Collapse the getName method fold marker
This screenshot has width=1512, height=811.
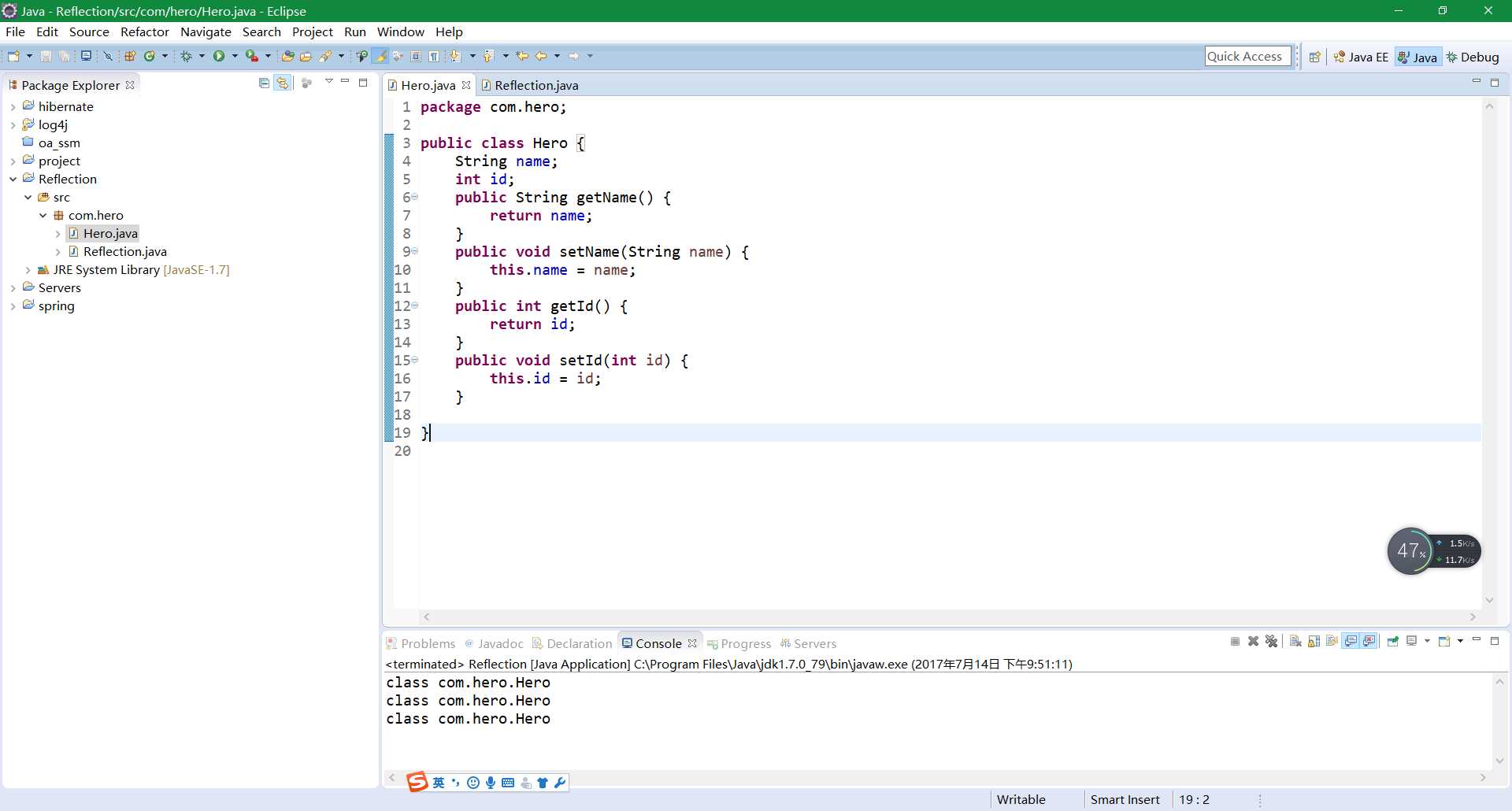coord(415,197)
